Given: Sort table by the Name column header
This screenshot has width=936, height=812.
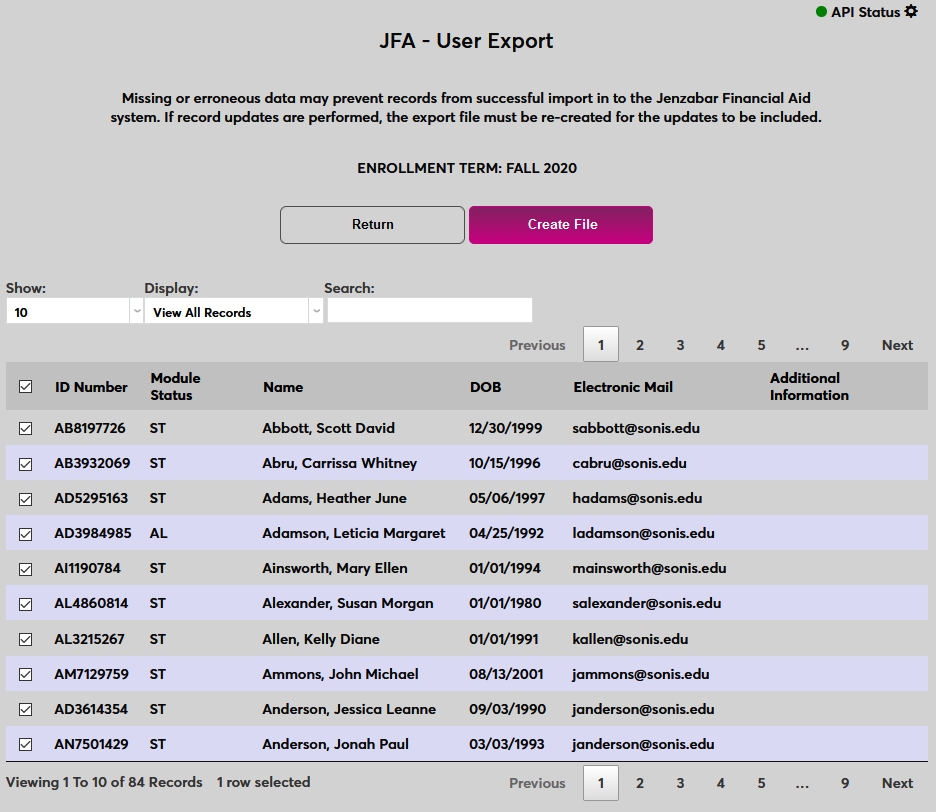Looking at the screenshot, I should (x=283, y=387).
